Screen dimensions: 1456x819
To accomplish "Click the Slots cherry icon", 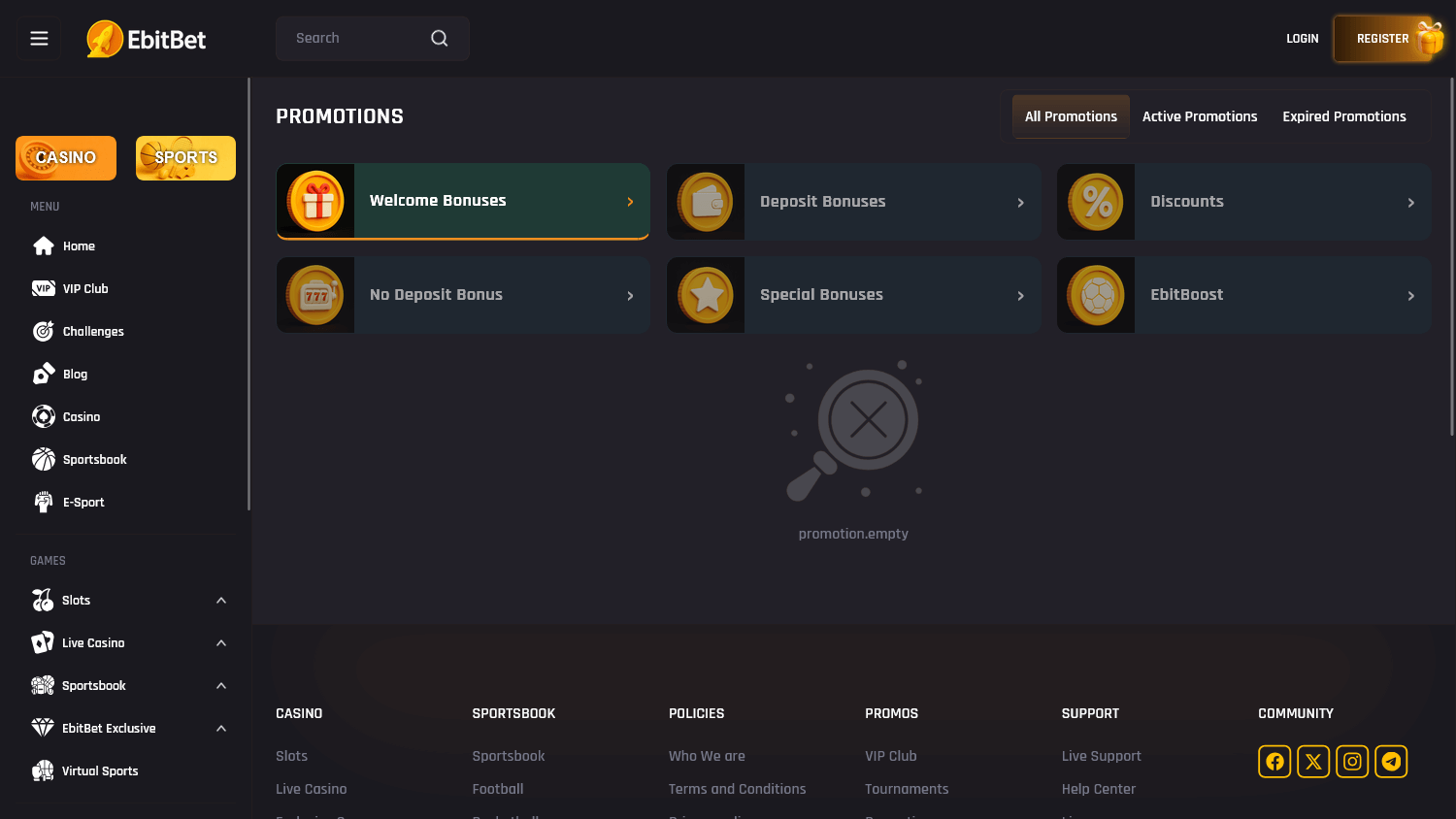I will click(x=43, y=600).
